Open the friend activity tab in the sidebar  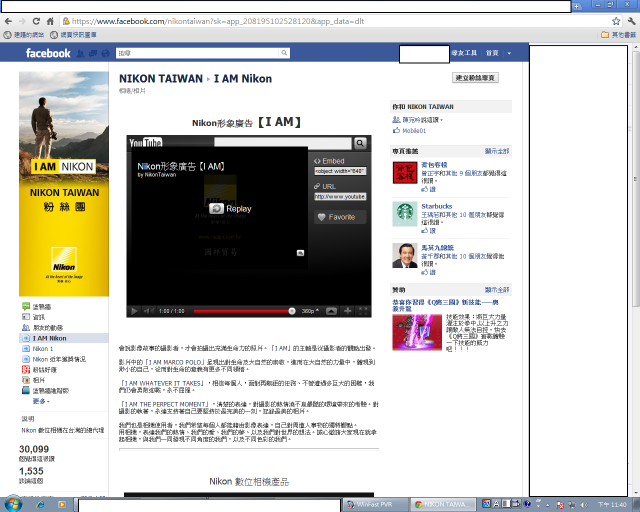pyautogui.click(x=42, y=327)
